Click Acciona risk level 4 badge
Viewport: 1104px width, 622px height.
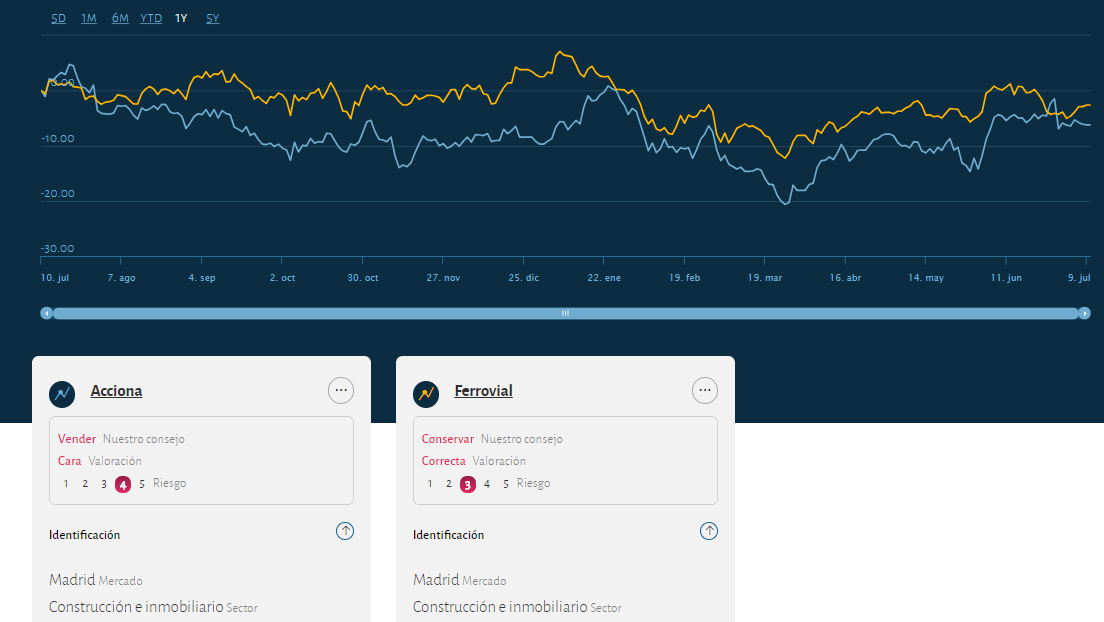[123, 484]
